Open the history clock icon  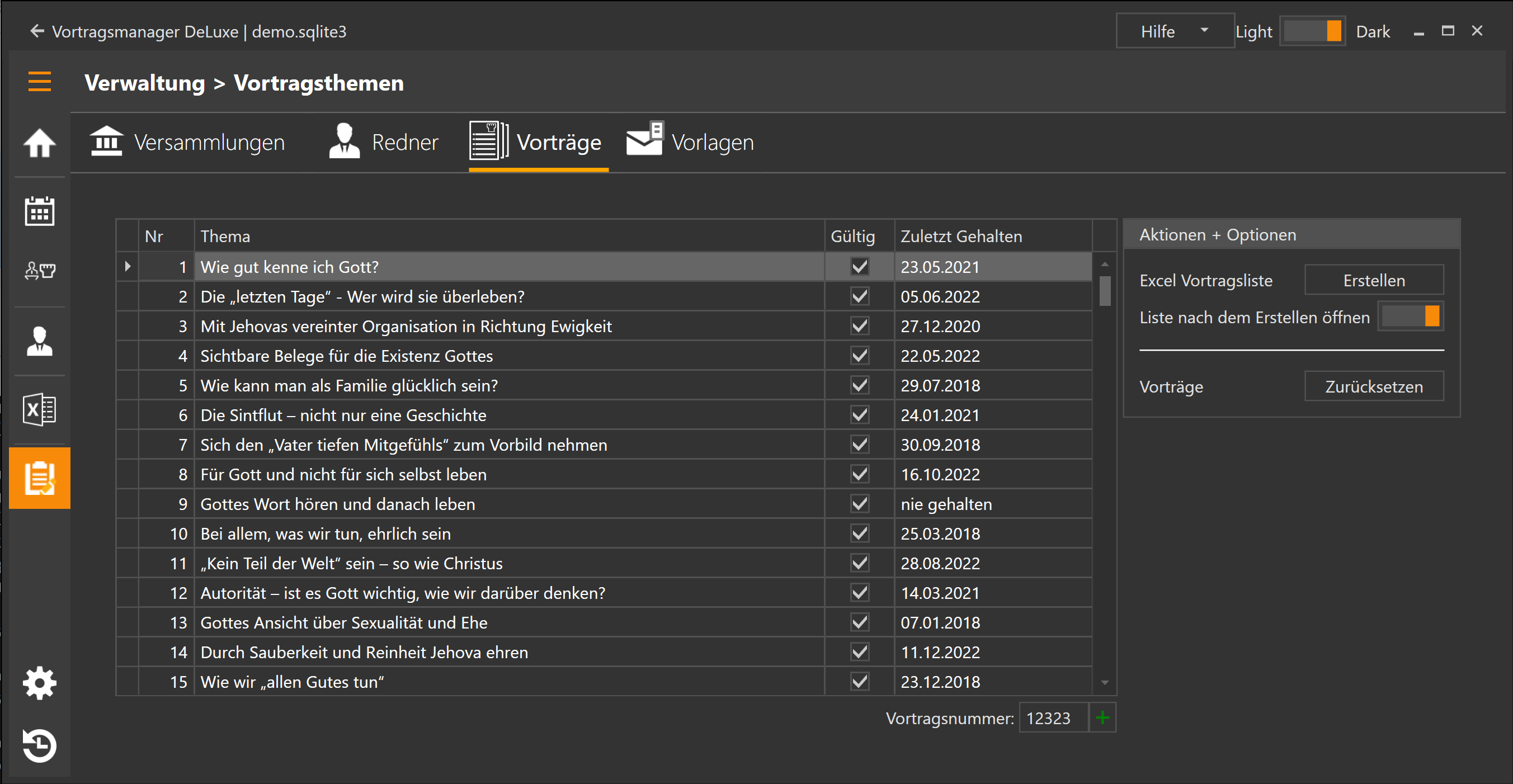pos(39,745)
